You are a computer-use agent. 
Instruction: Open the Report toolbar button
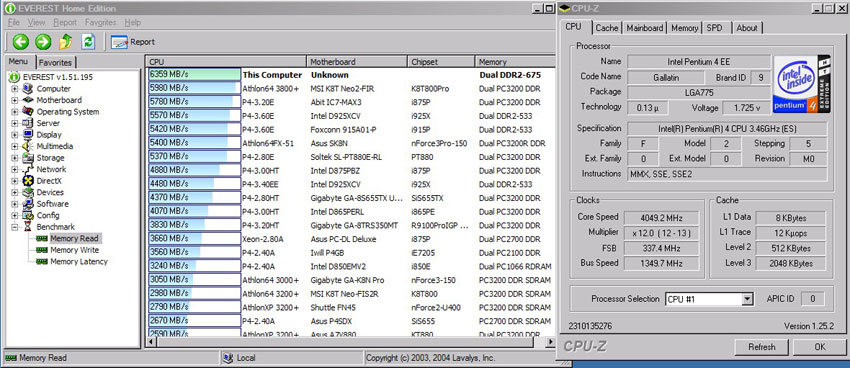click(133, 42)
